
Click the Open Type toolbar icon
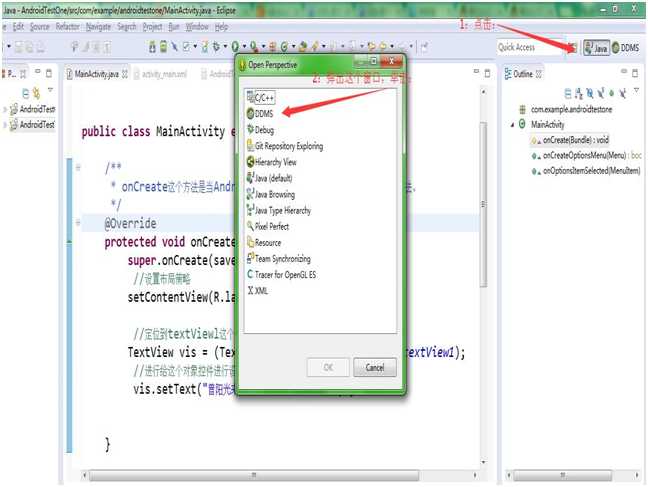(x=303, y=47)
